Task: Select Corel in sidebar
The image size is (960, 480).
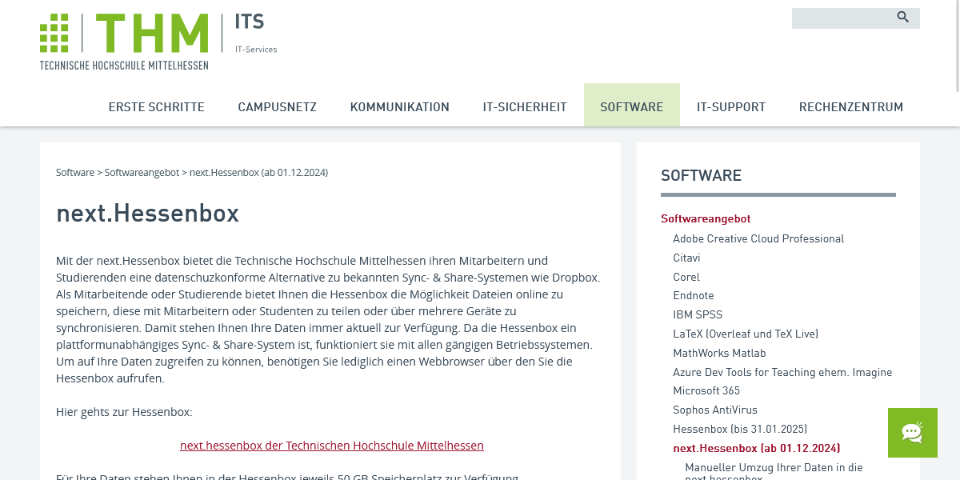Action: (x=686, y=277)
